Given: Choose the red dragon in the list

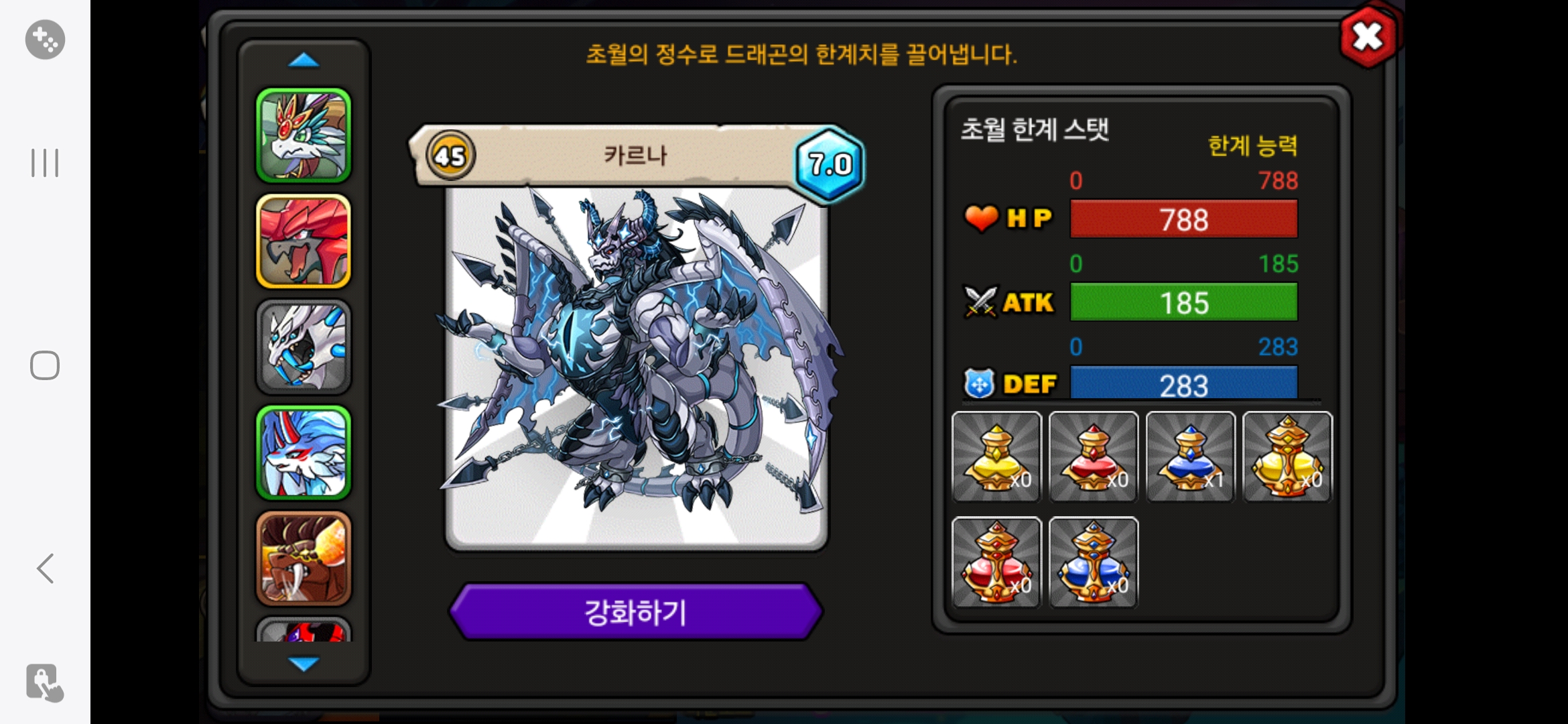Looking at the screenshot, I should click(x=304, y=241).
